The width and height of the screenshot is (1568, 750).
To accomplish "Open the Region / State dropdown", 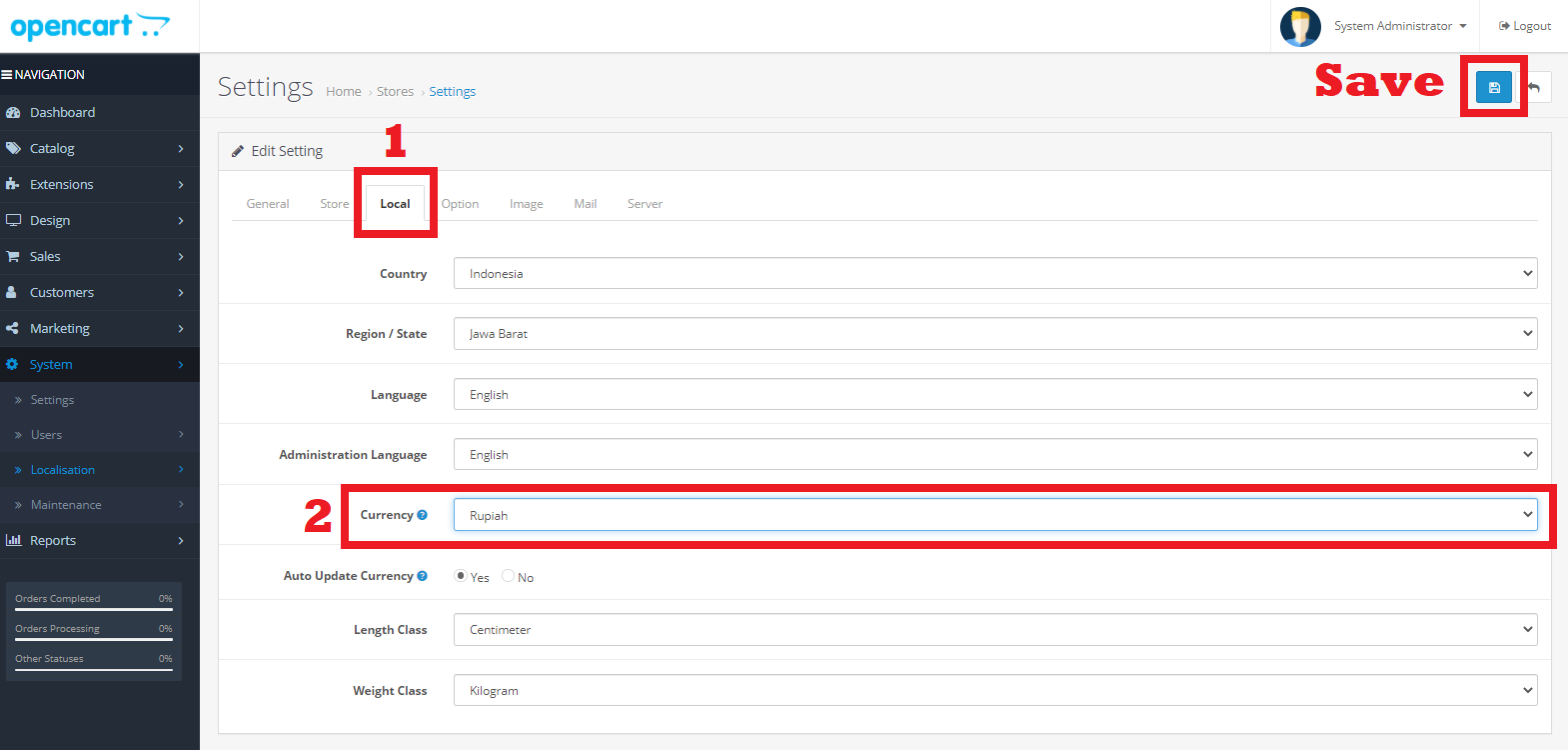I will [x=995, y=334].
